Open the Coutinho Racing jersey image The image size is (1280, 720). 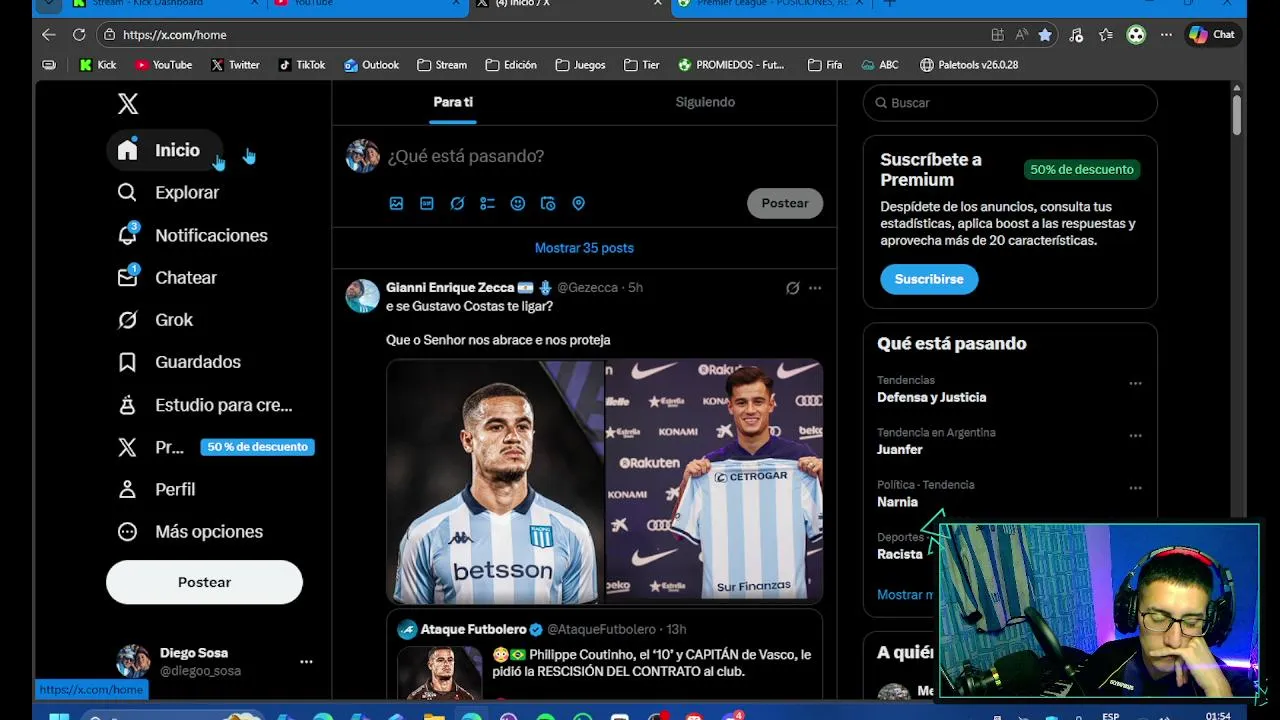coord(496,481)
